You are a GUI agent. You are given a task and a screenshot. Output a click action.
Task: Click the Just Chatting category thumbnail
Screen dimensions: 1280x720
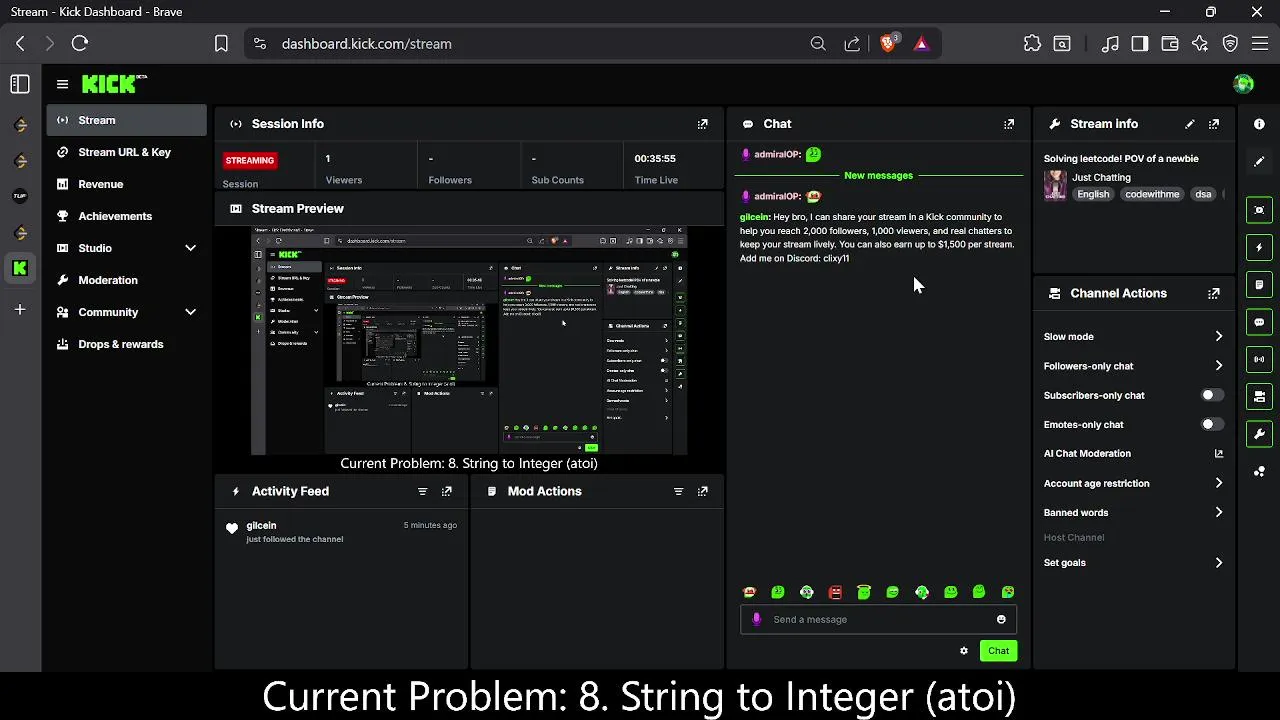[1055, 185]
